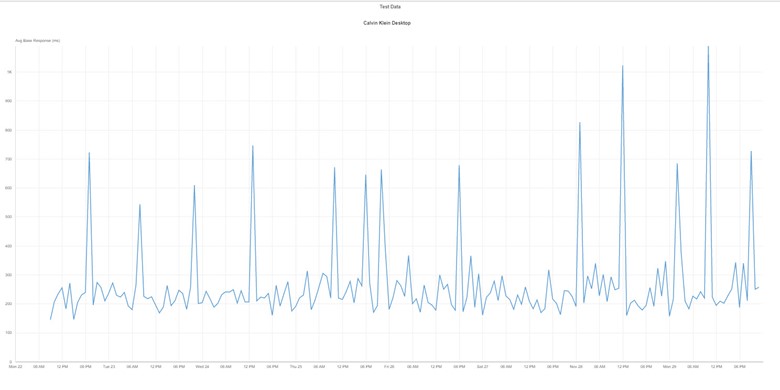Click the 'Avg Base Response (ms)' axis title
This screenshot has width=780, height=390.
pos(38,41)
